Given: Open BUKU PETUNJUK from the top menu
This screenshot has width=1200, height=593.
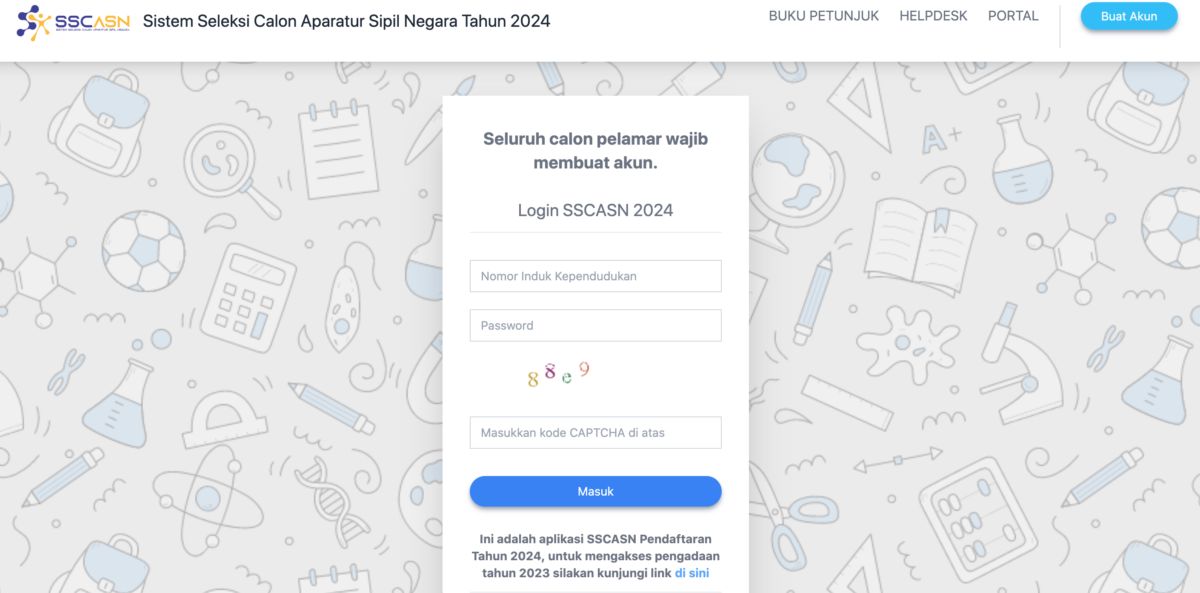Looking at the screenshot, I should pos(823,15).
